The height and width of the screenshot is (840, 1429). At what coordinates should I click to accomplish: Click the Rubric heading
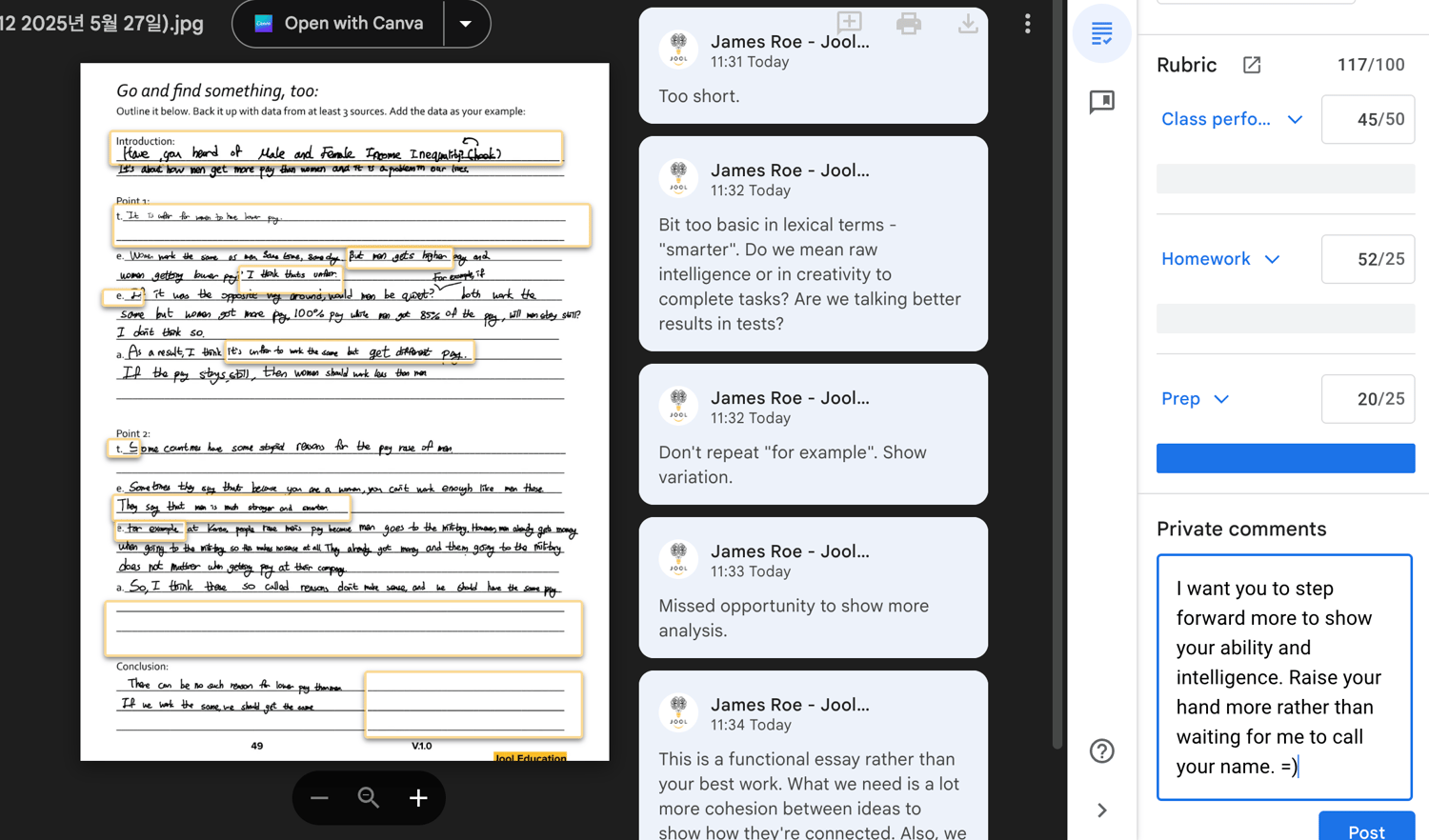[1186, 65]
